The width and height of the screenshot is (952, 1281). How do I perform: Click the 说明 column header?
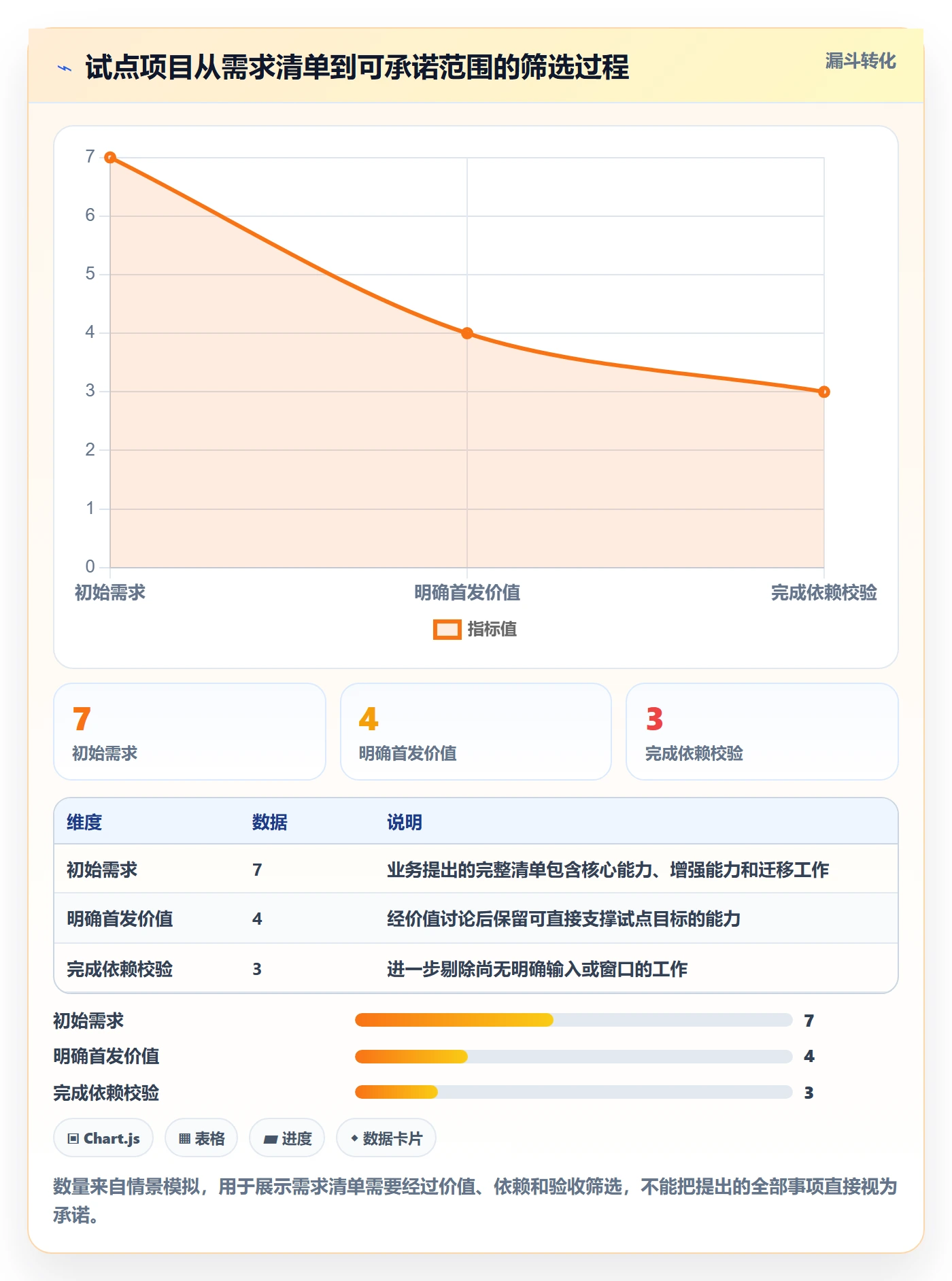point(405,822)
